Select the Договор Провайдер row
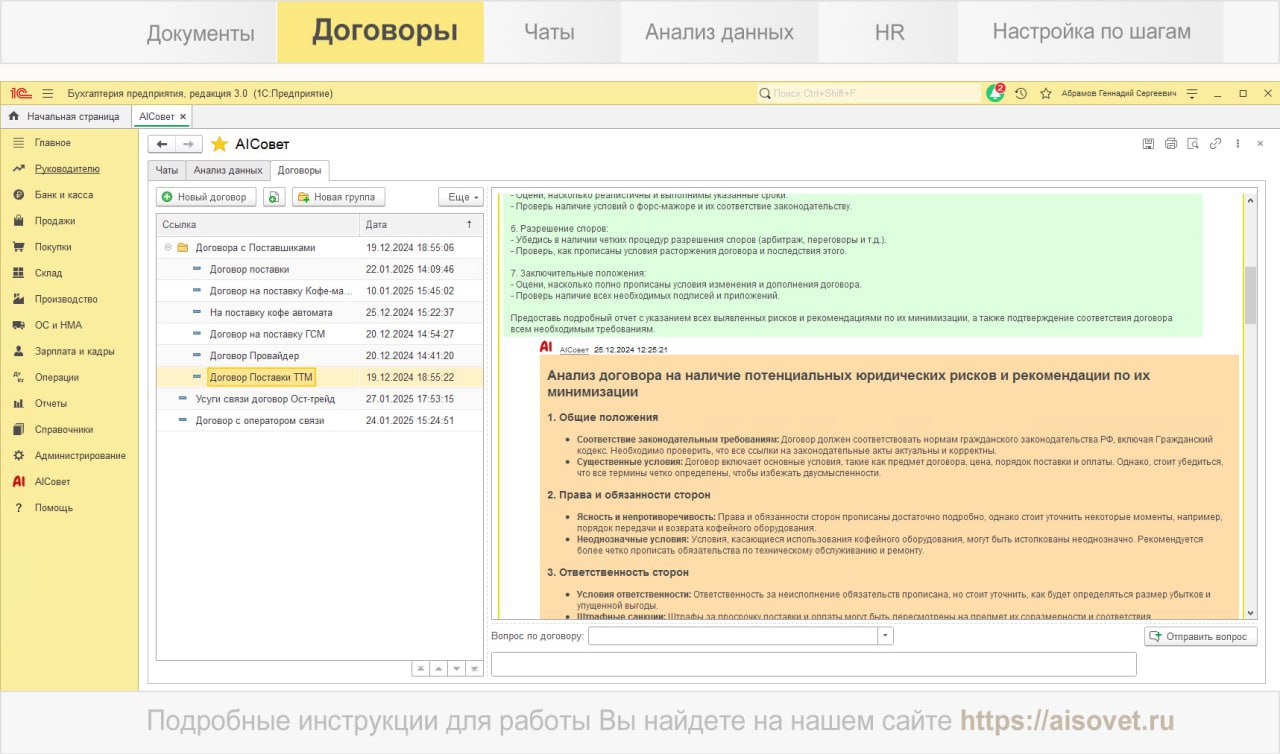 320,355
